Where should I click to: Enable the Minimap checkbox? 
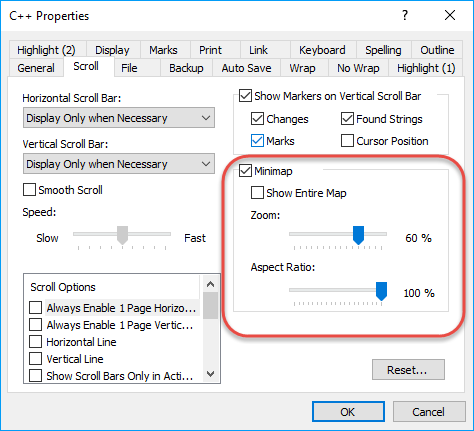[245, 171]
